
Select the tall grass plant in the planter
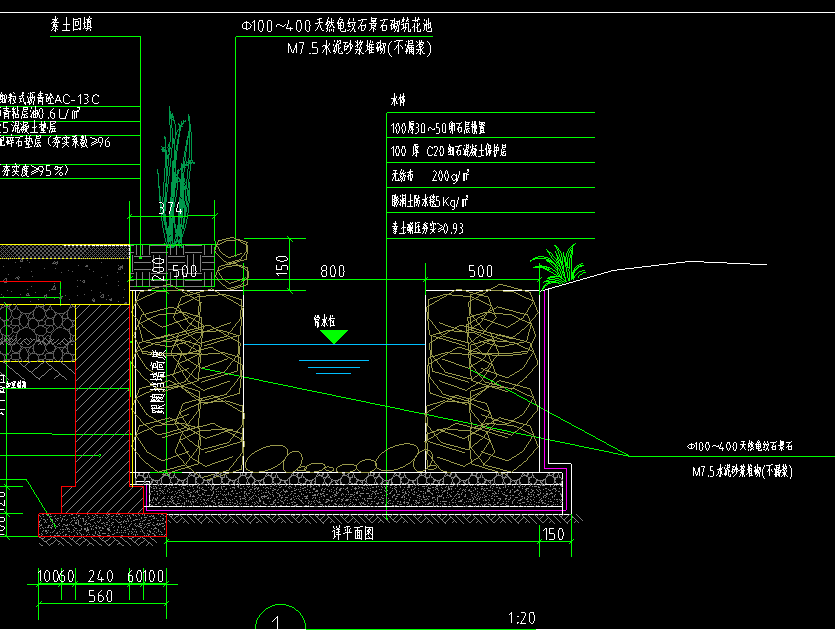tap(176, 177)
